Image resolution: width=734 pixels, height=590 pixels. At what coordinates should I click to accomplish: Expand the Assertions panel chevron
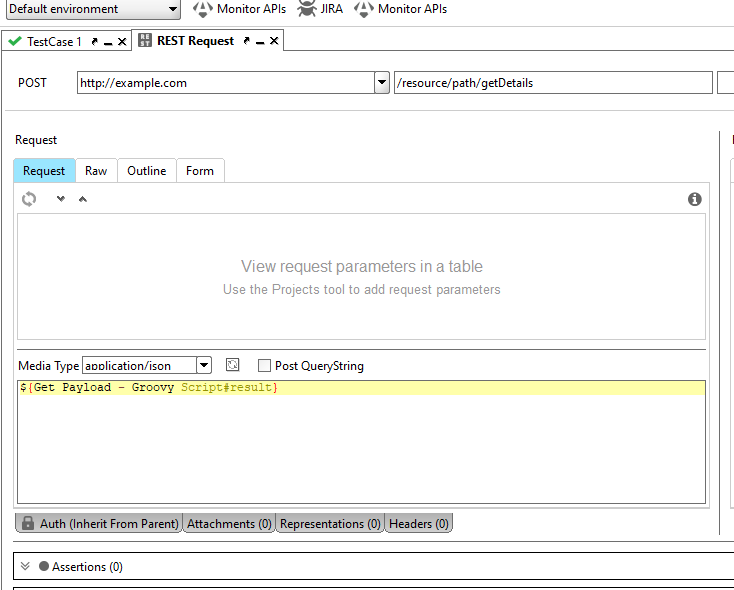click(25, 567)
